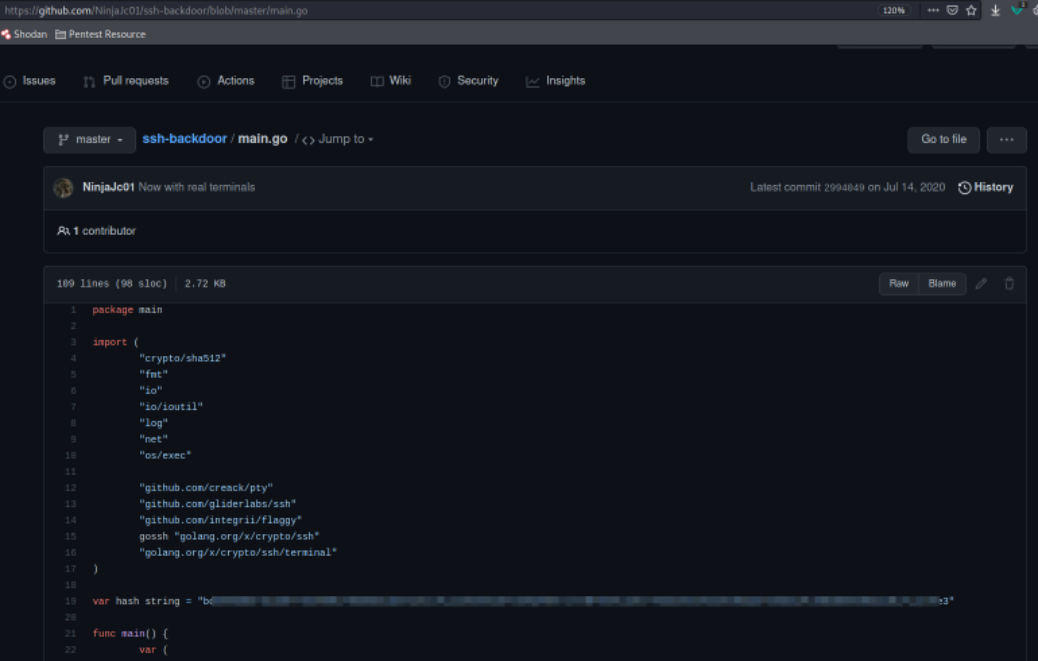Delete the file with the trash icon

(x=1009, y=284)
